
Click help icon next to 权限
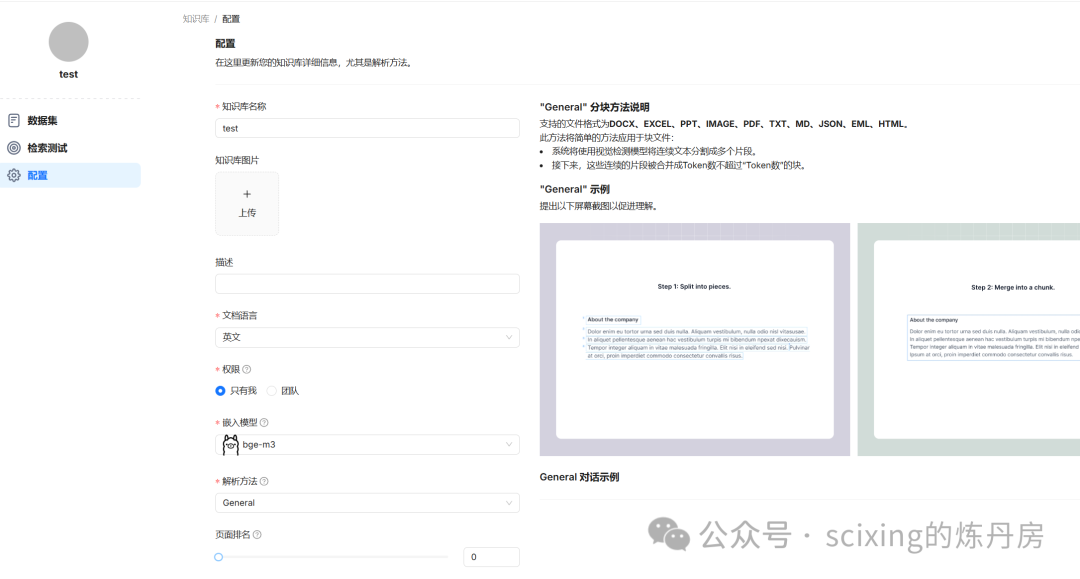[247, 370]
